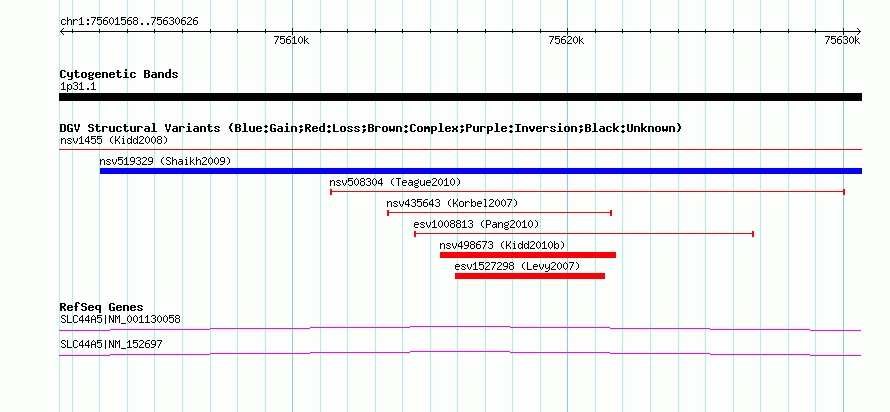This screenshot has height=412, width=890.
Task: Click the nsv508304 thin red loss line
Action: [587, 192]
